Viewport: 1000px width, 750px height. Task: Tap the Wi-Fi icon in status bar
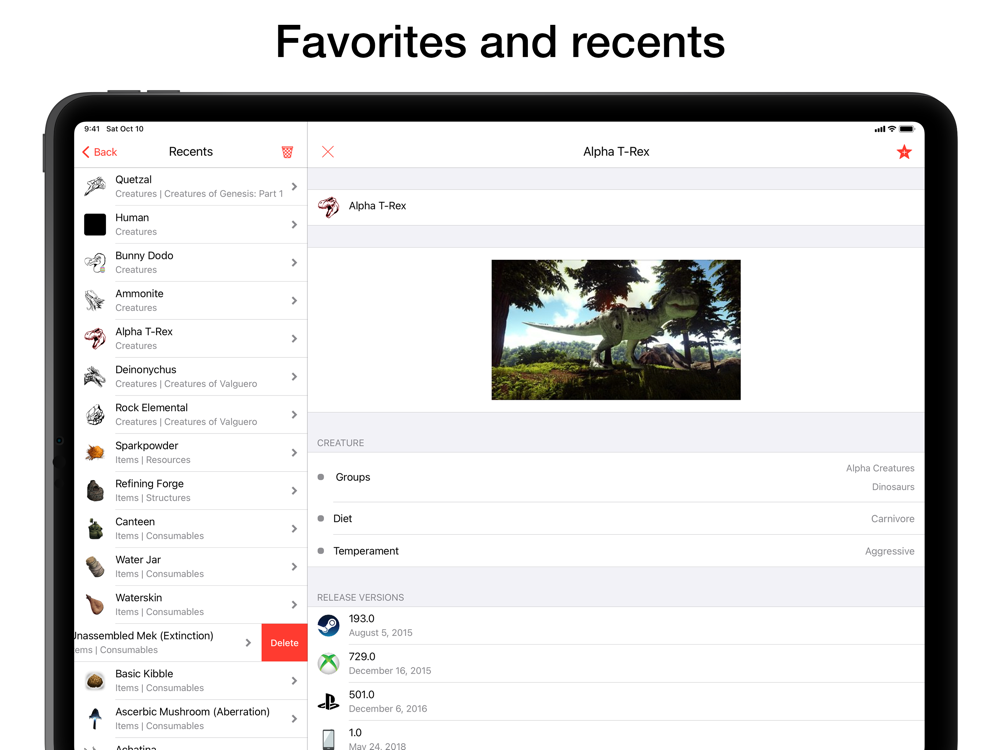(x=892, y=129)
